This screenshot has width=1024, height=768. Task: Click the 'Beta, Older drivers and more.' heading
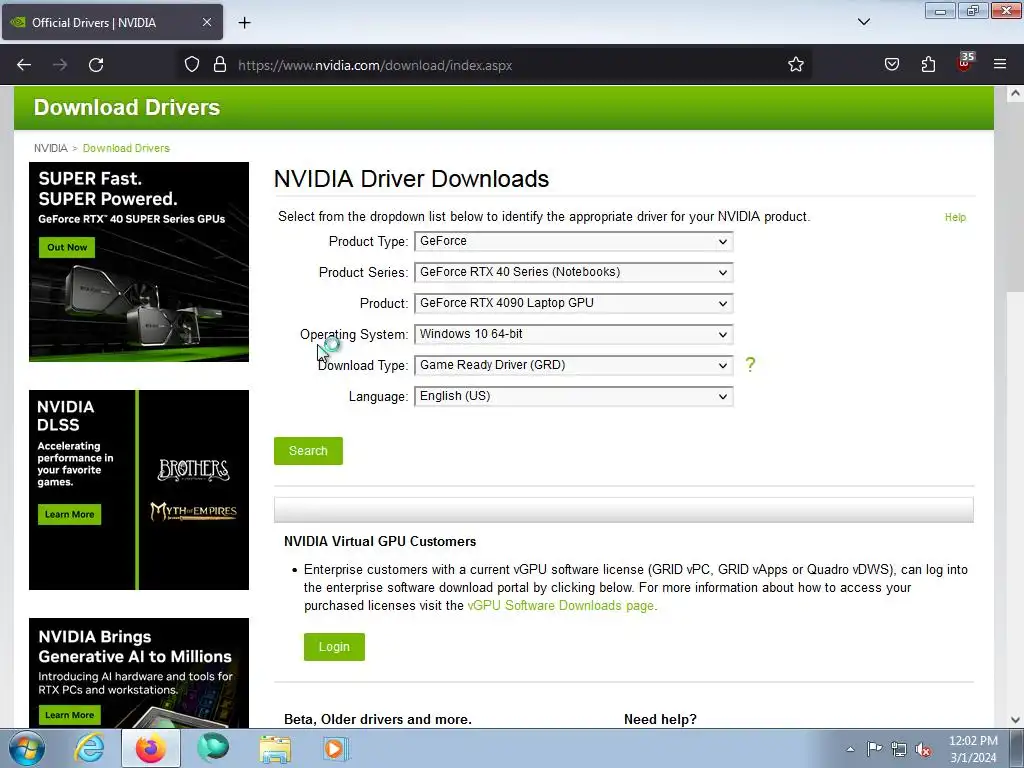point(377,719)
